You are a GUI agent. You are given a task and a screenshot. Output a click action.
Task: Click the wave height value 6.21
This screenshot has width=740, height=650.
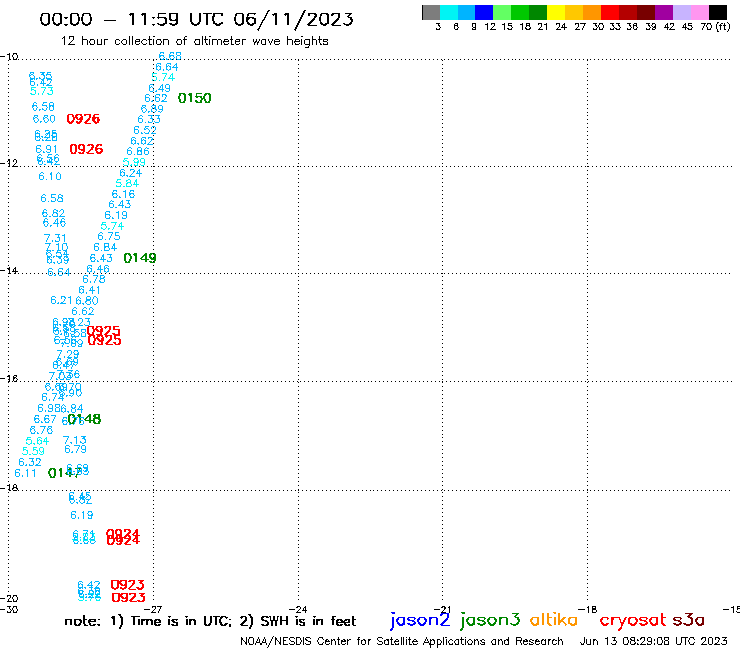(x=61, y=300)
